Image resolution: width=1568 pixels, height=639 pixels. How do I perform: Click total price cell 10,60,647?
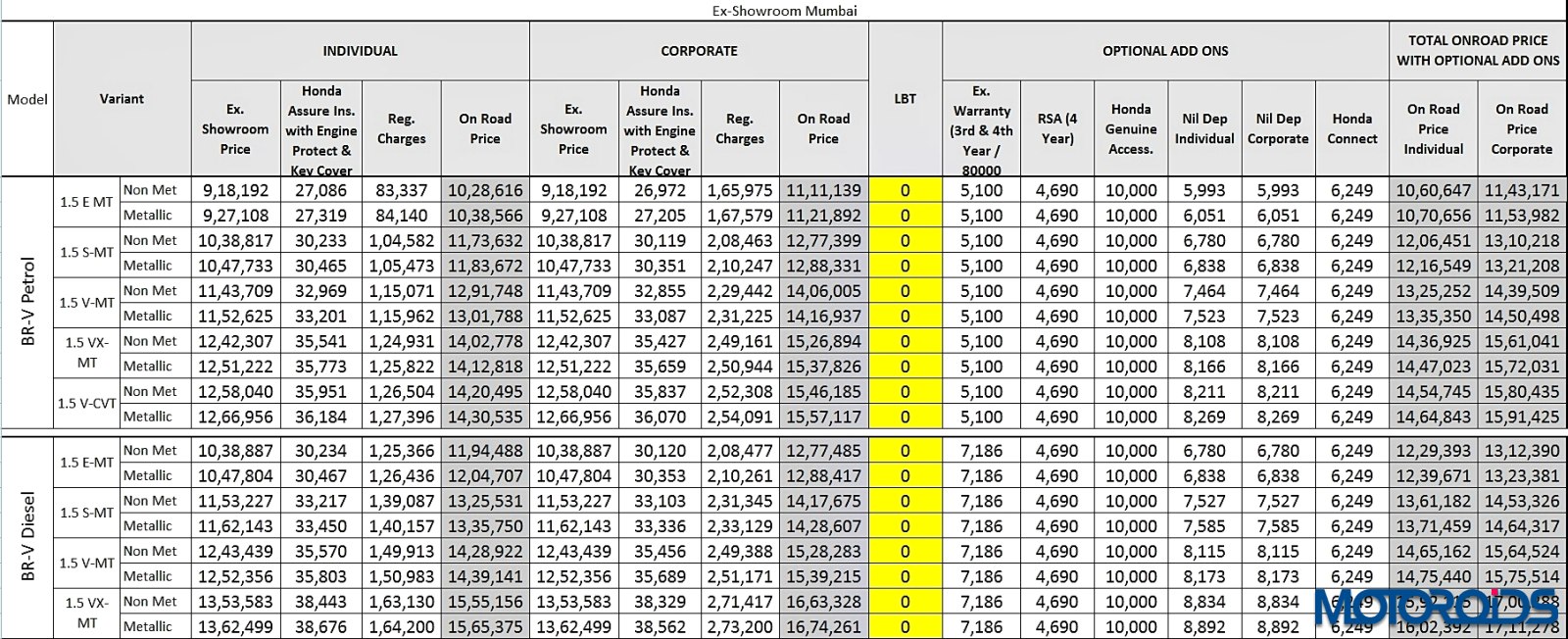point(1433,190)
